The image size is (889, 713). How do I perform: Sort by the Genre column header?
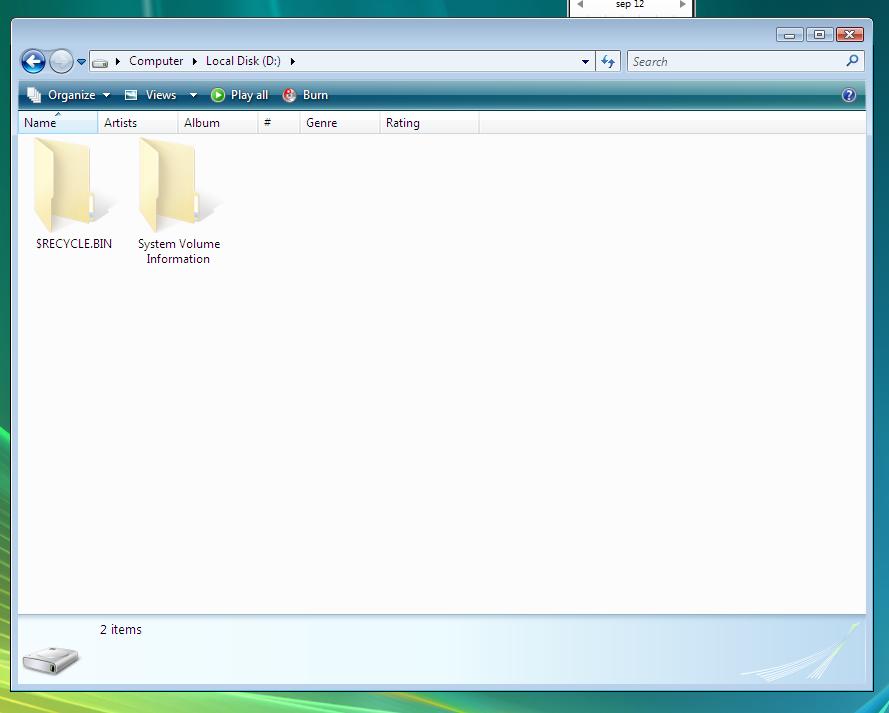tap(340, 122)
